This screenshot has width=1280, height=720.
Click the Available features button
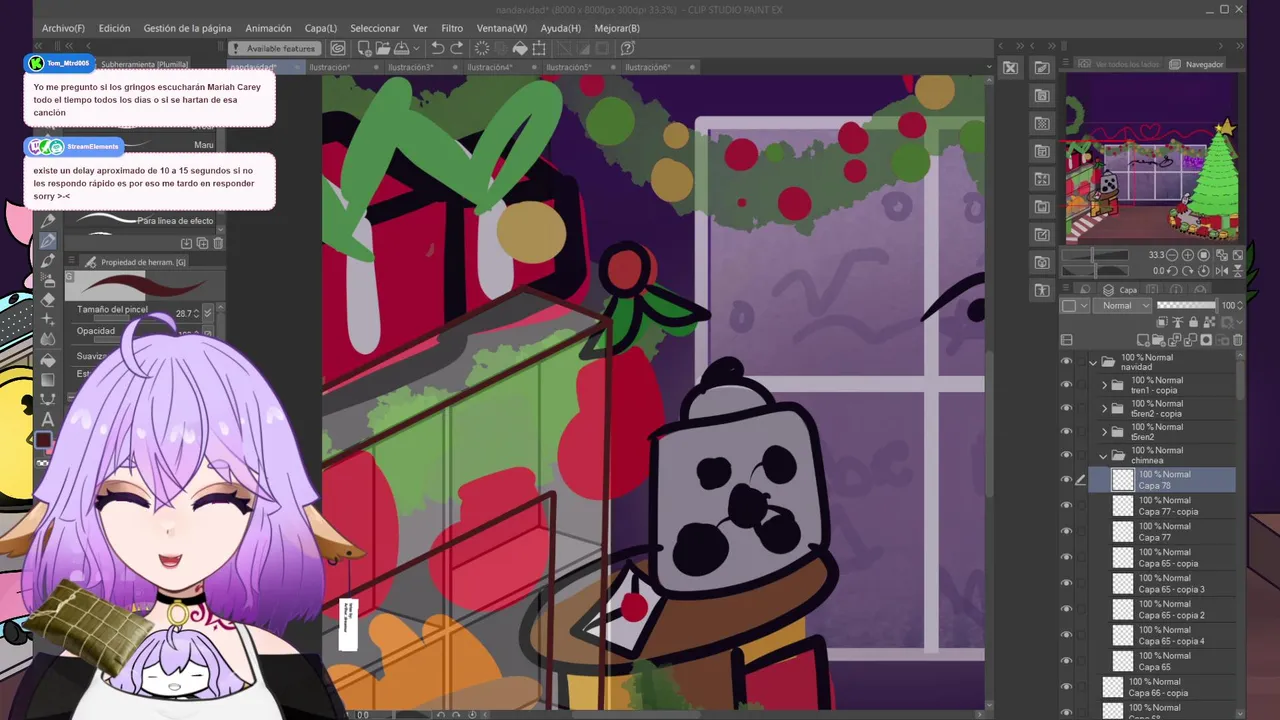coord(273,48)
